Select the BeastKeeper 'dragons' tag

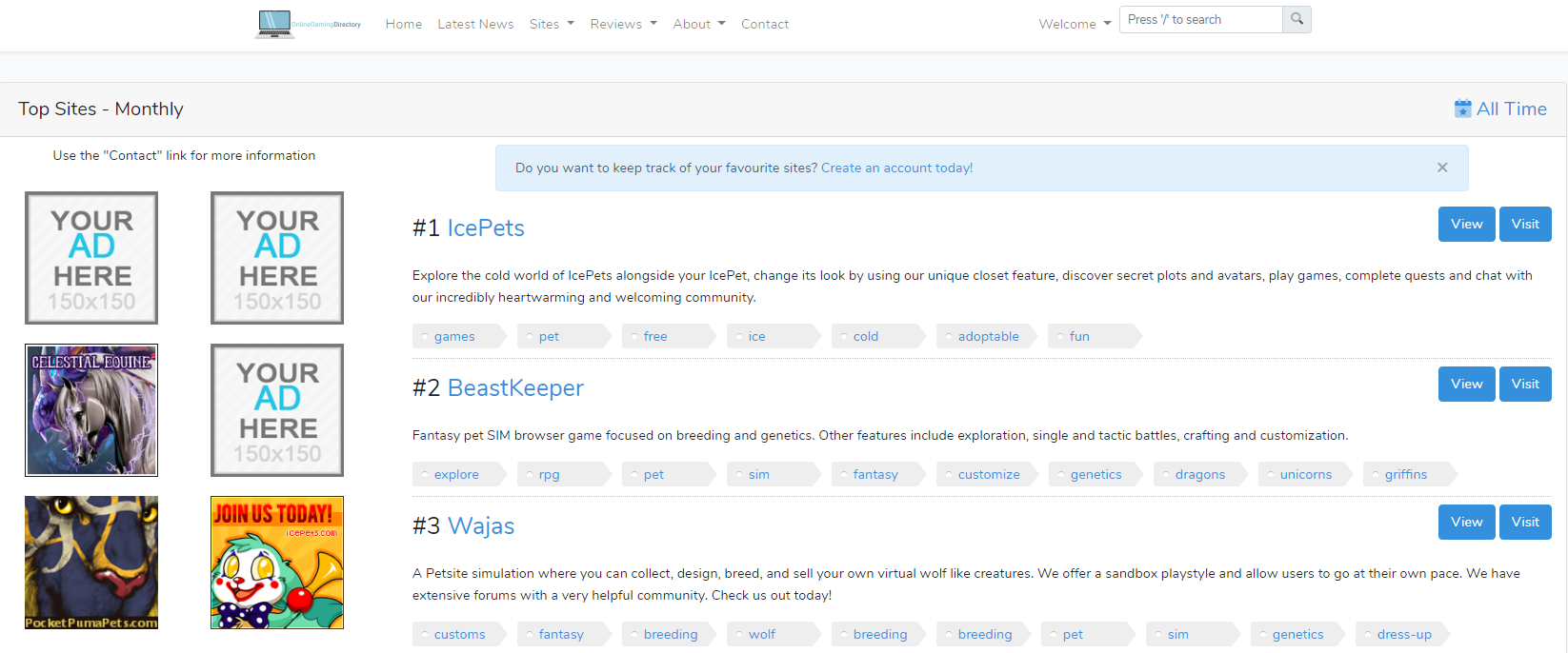pos(1200,474)
